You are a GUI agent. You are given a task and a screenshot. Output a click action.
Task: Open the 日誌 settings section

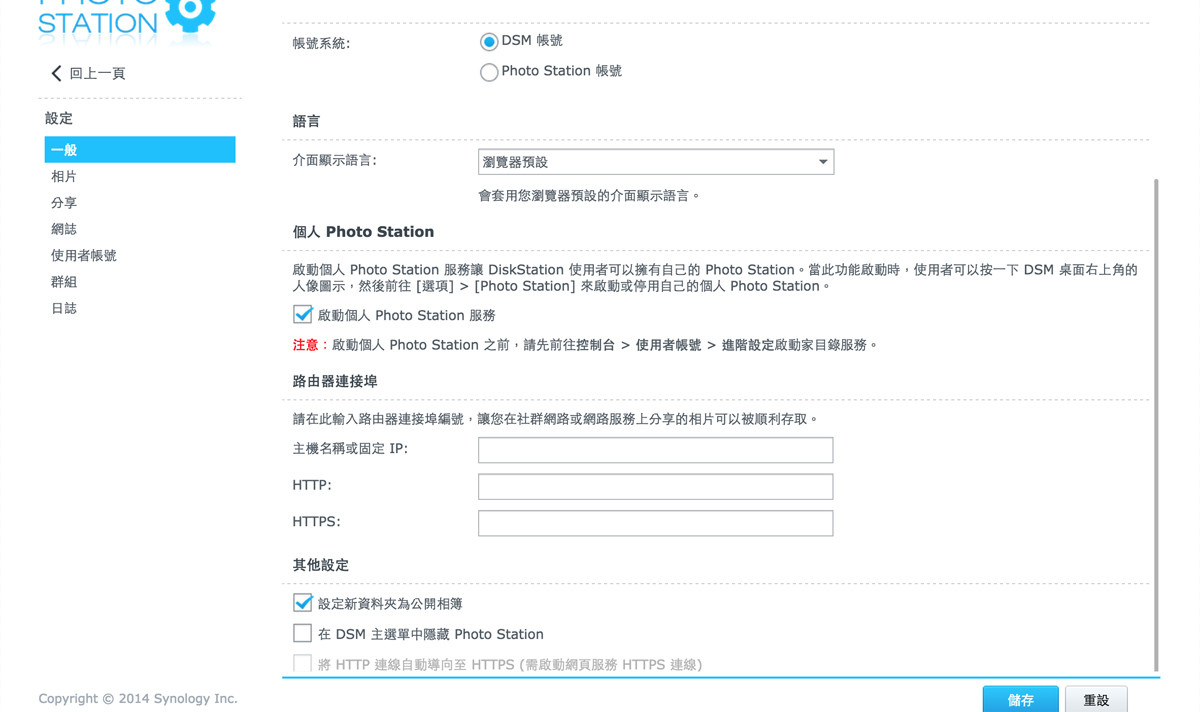pyautogui.click(x=64, y=308)
